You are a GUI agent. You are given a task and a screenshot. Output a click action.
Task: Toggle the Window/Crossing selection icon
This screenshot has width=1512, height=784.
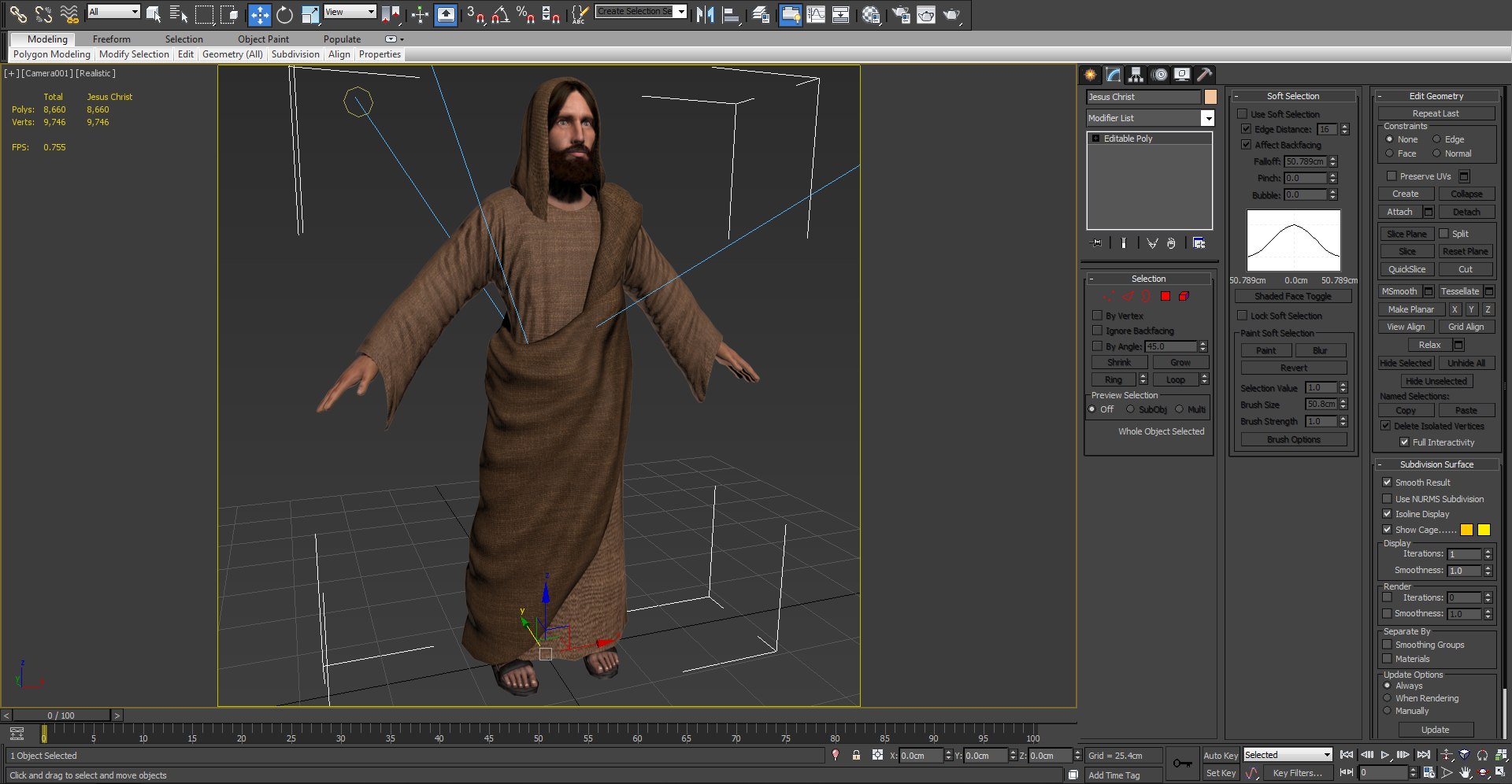[229, 14]
